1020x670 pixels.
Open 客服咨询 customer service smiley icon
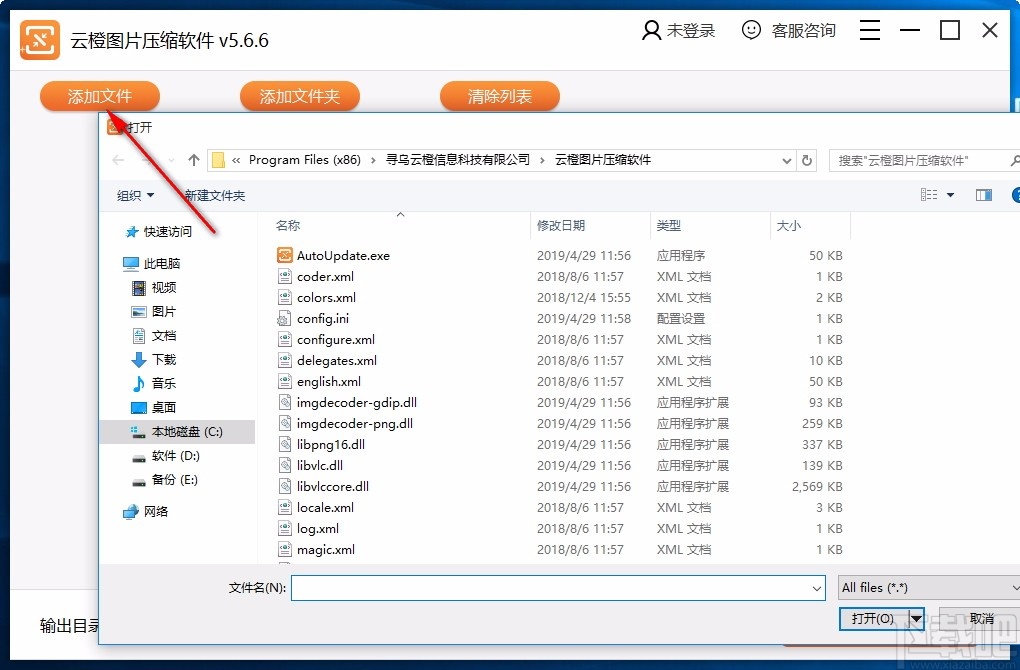pyautogui.click(x=752, y=30)
